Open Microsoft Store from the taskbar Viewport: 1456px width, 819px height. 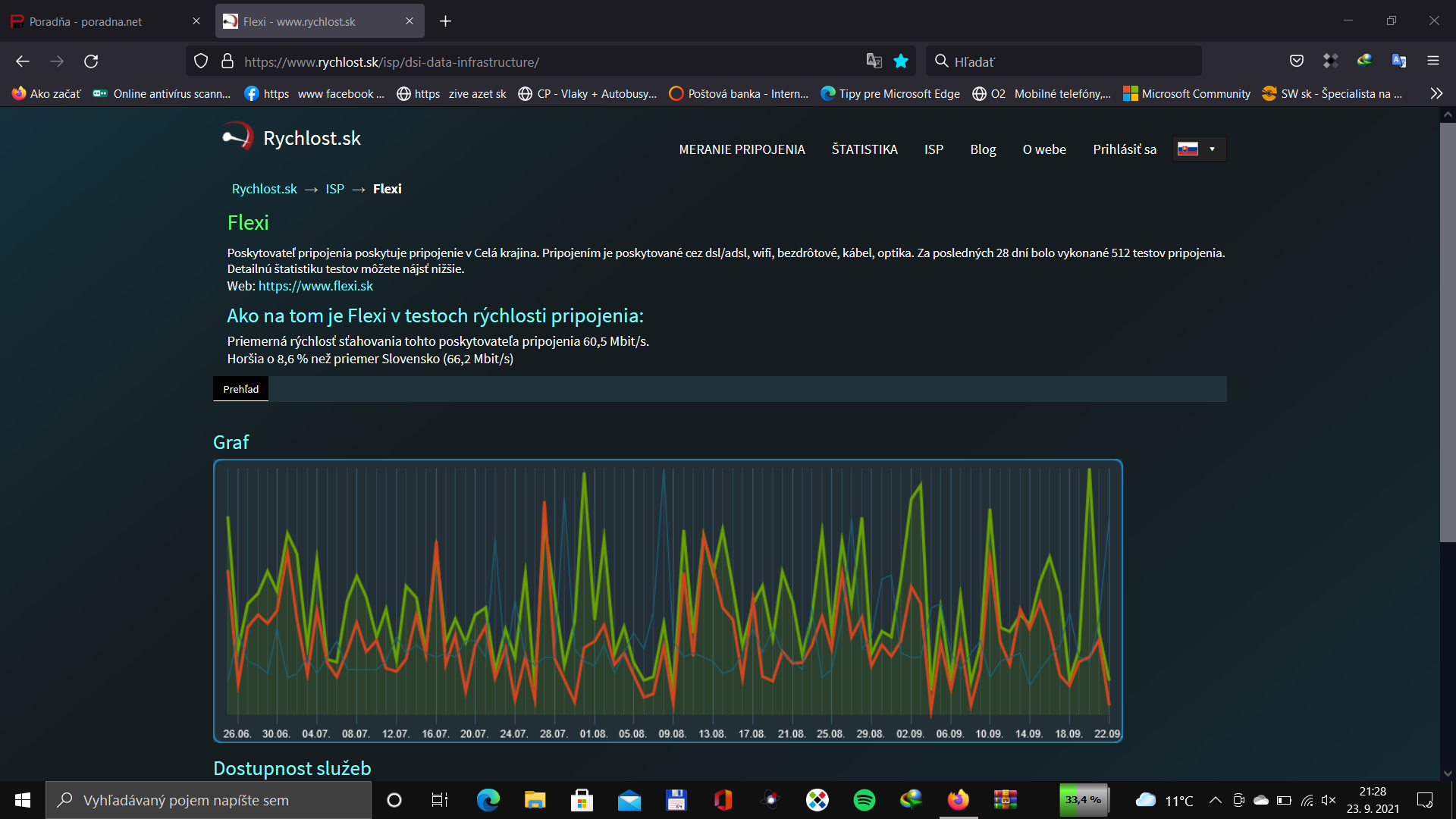pyautogui.click(x=582, y=800)
